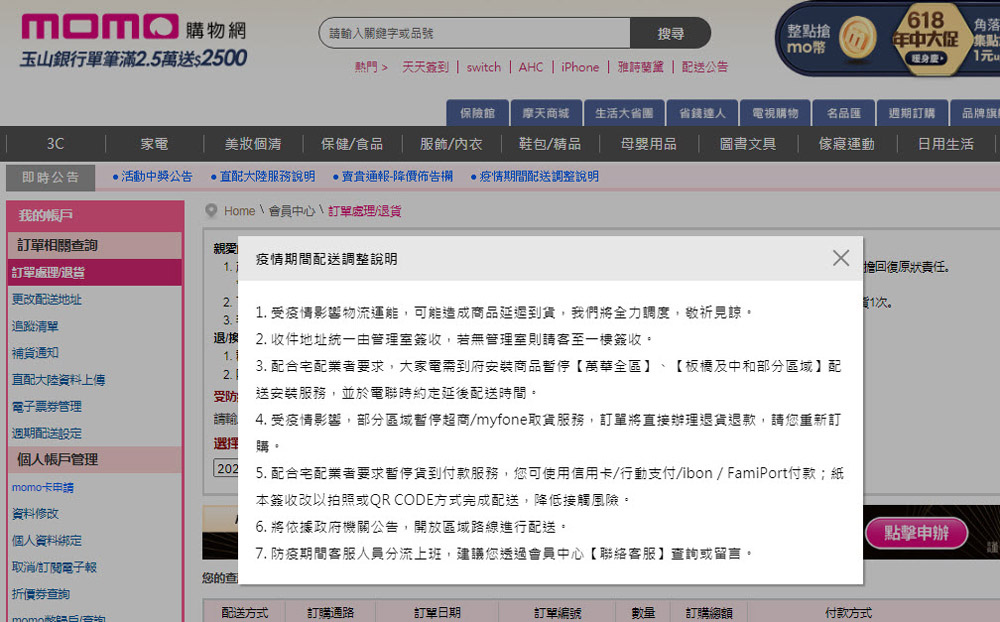Viewport: 1000px width, 622px height.
Task: Open 週期配送設定 in the sidebar
Action: (47, 433)
